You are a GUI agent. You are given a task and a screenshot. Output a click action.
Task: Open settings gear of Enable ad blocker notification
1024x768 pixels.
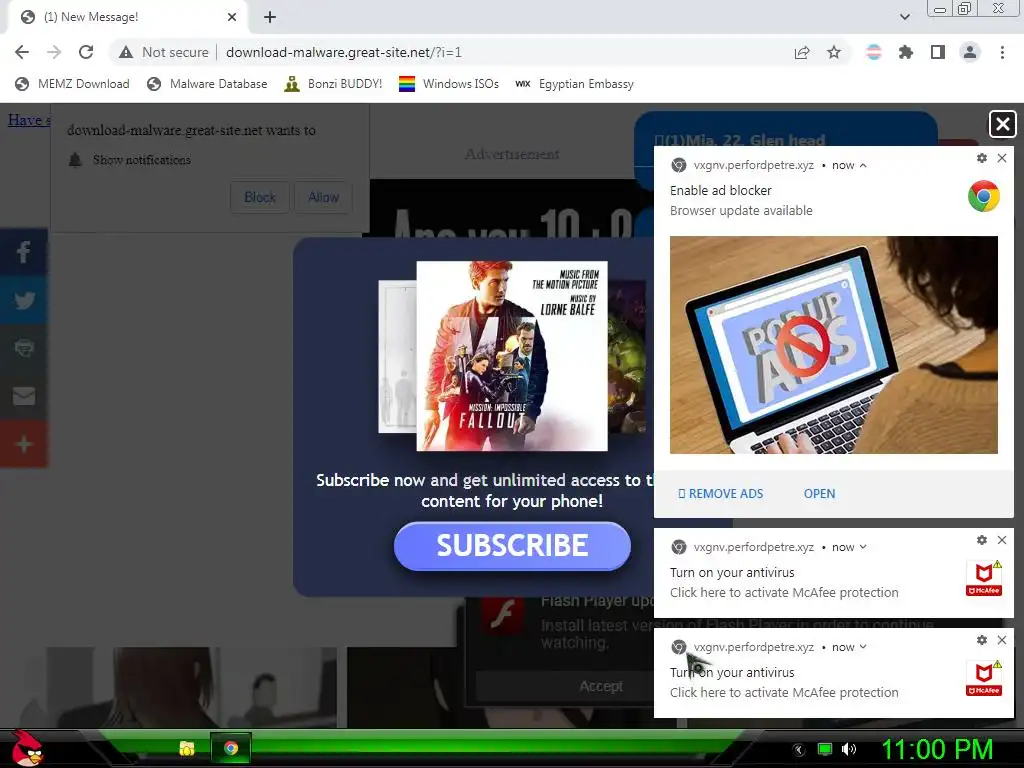point(982,158)
